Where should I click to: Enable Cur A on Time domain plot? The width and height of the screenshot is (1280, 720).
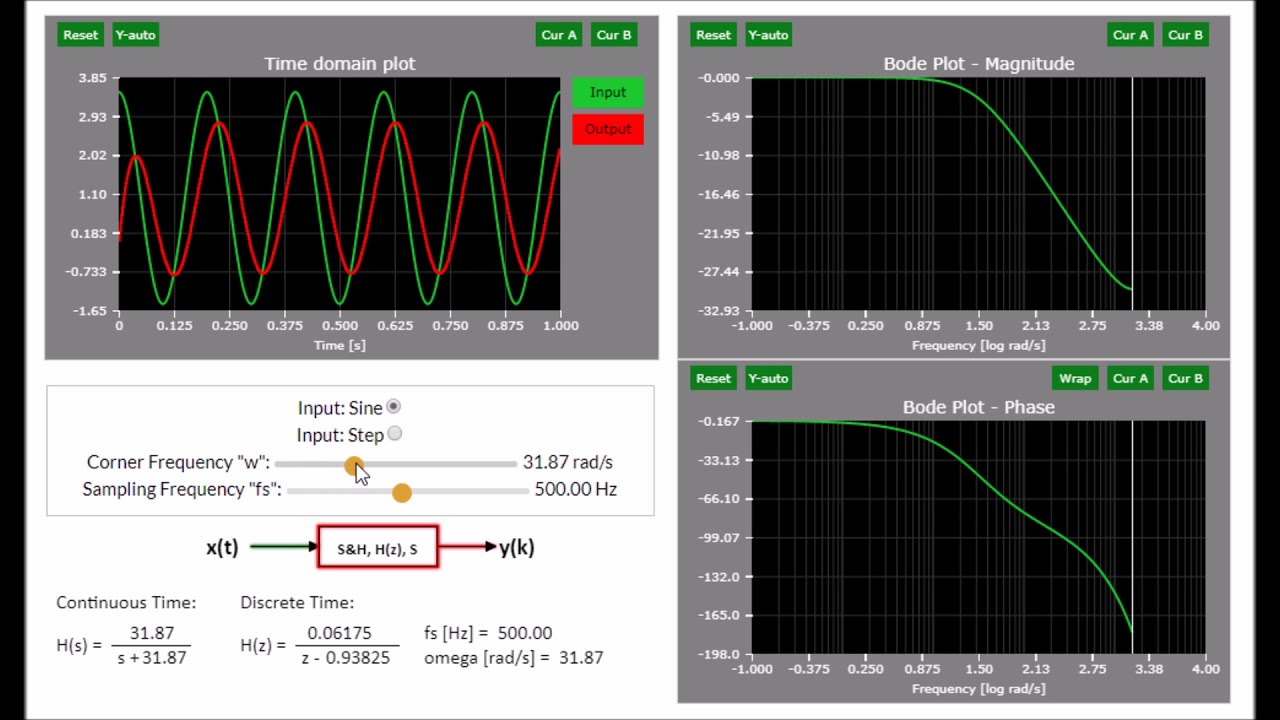click(559, 35)
